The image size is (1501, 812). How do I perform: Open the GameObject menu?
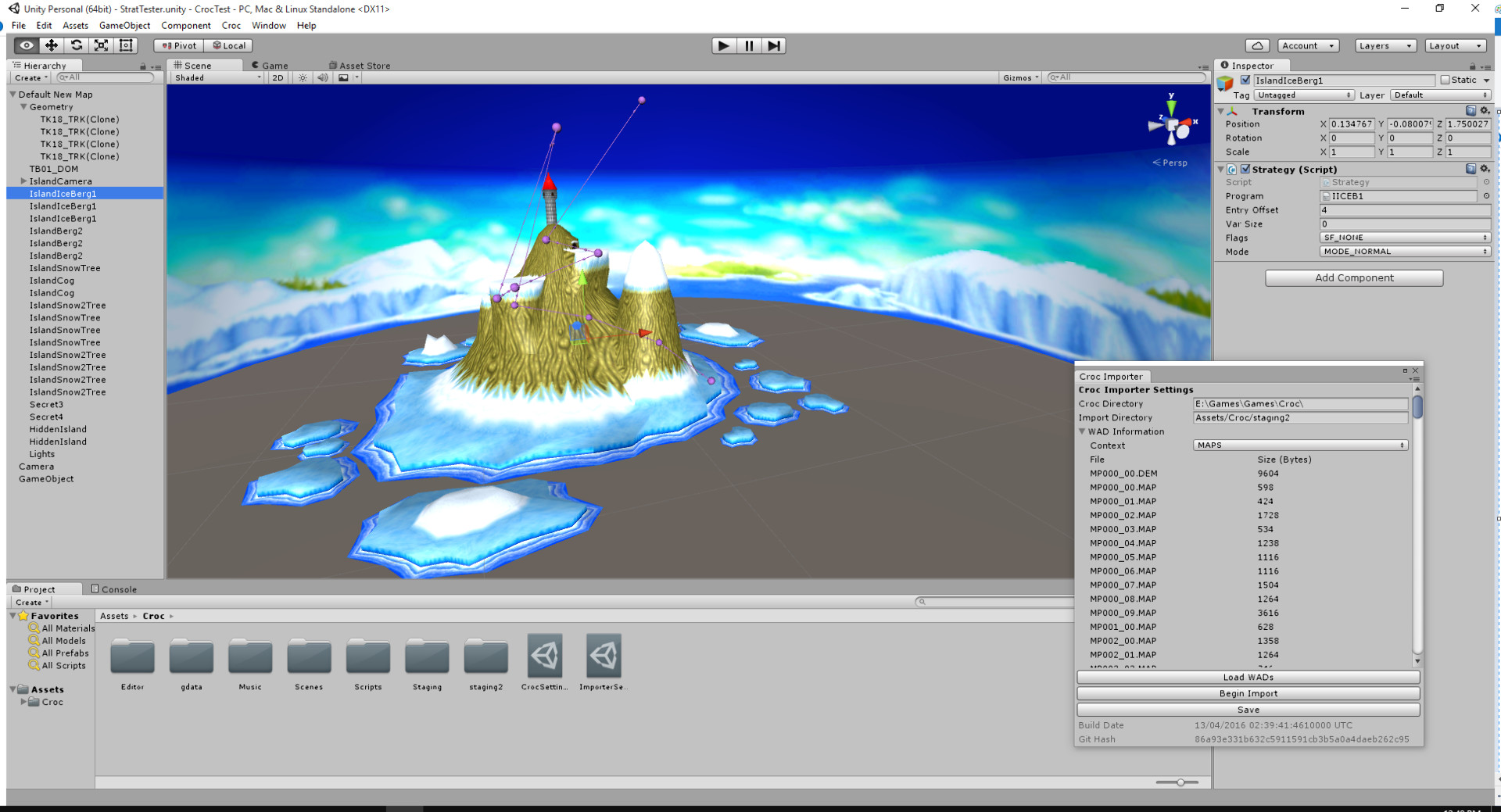click(124, 25)
